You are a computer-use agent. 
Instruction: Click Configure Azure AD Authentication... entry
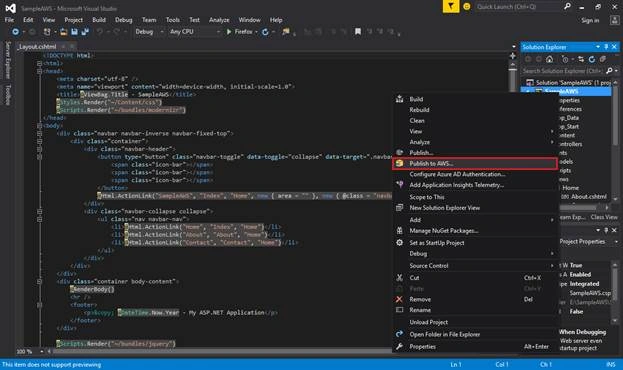point(476,174)
